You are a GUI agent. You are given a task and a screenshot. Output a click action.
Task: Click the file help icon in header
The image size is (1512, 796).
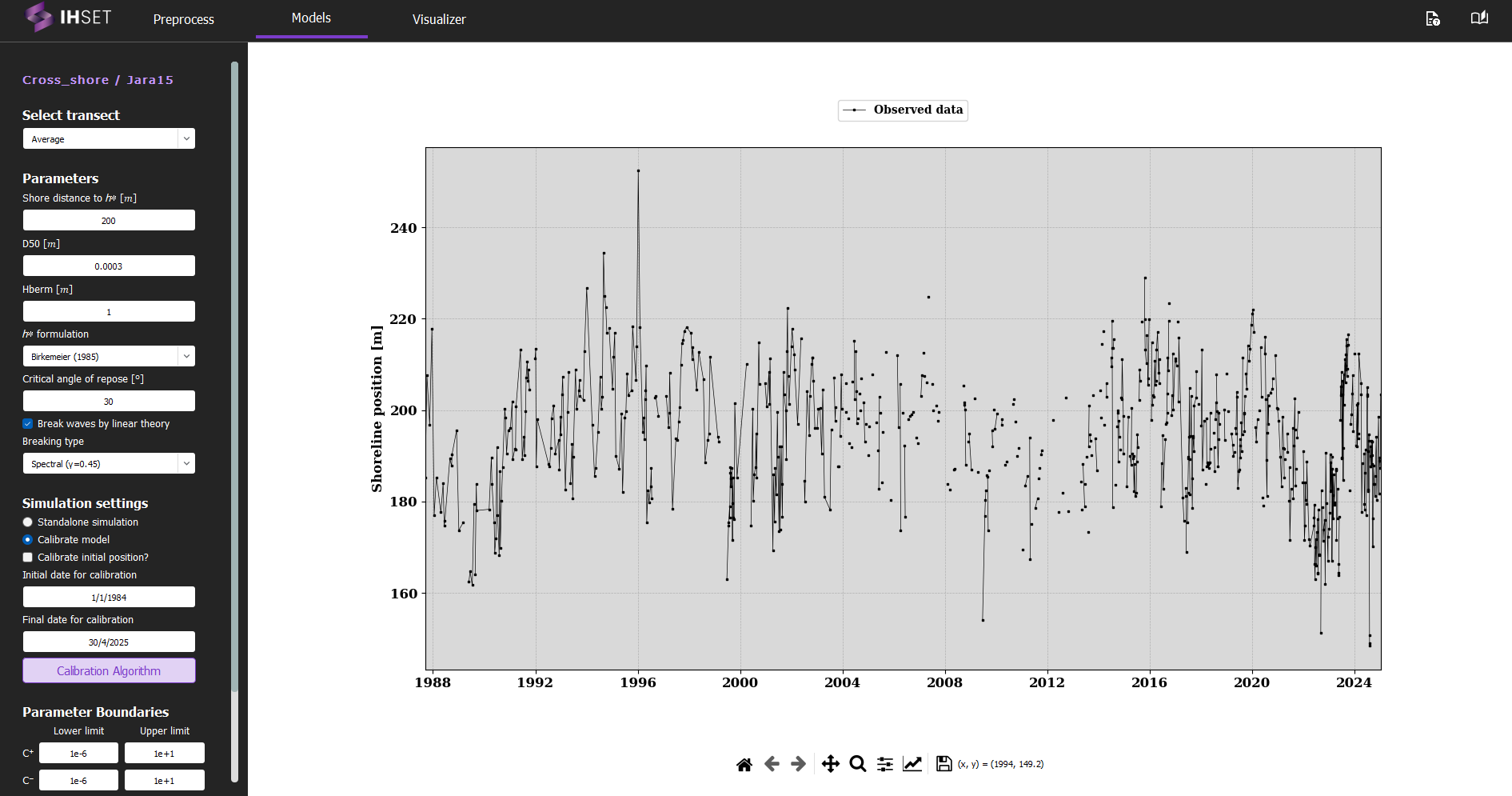tap(1433, 18)
